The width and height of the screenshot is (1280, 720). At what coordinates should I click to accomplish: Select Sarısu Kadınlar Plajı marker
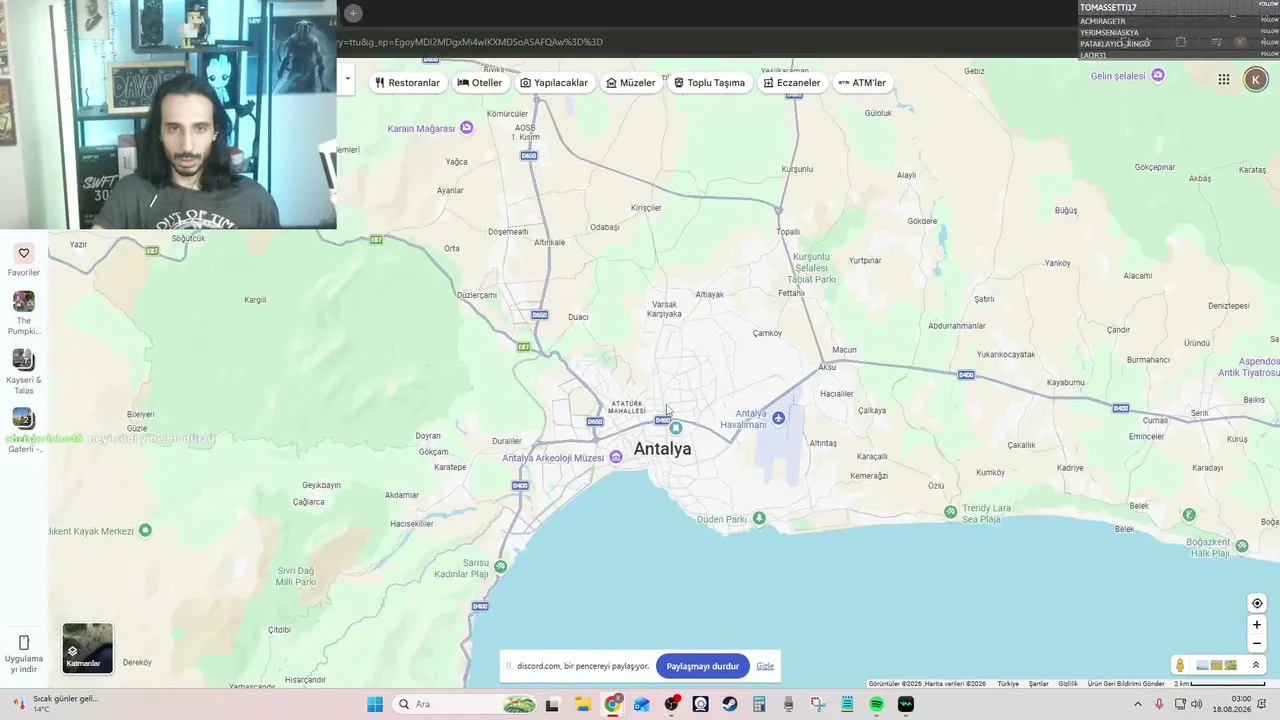pos(501,567)
